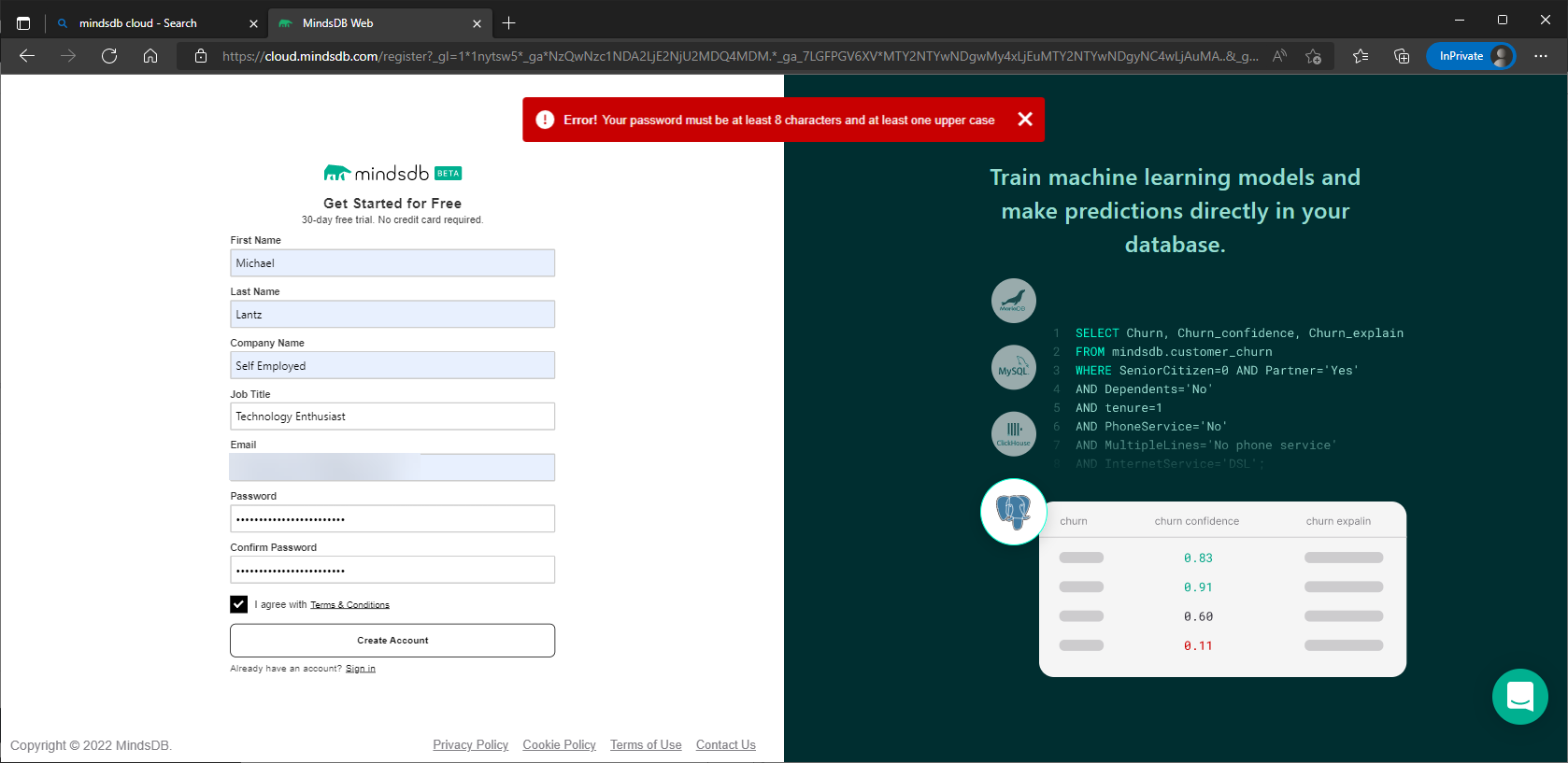This screenshot has height=763, width=1568.
Task: Click the First Name field
Action: pos(392,262)
